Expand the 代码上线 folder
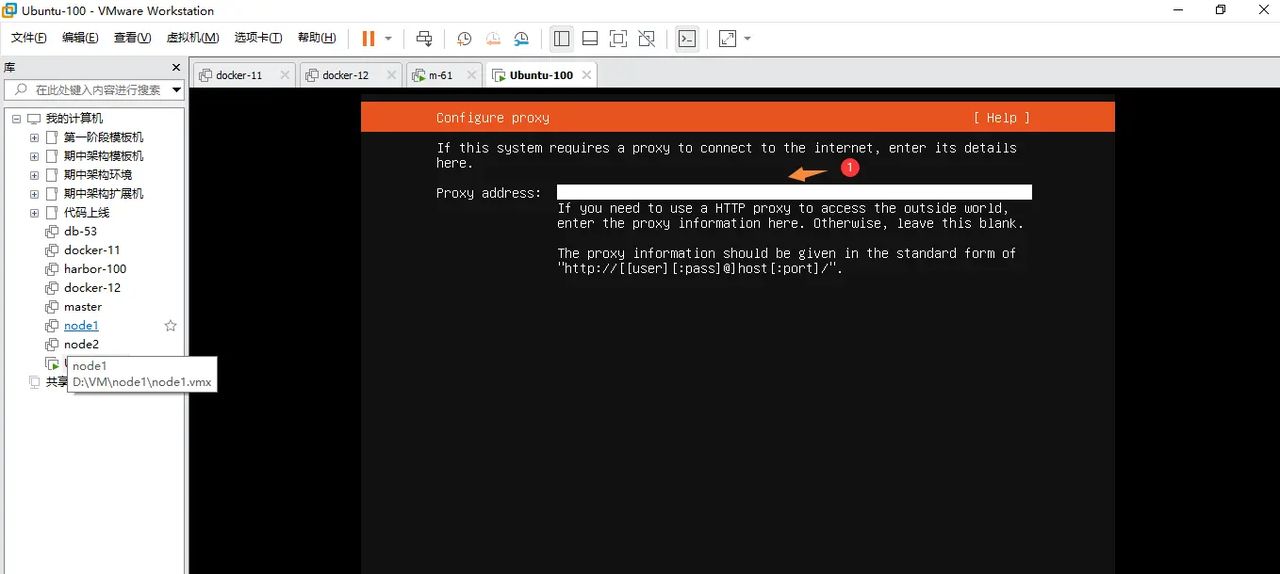 pos(34,213)
